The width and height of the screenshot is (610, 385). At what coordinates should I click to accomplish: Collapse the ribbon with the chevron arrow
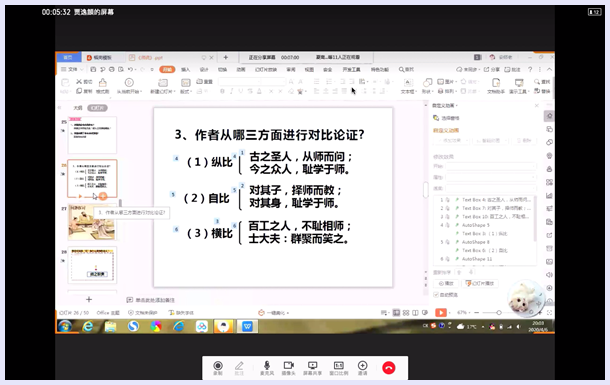(x=549, y=69)
